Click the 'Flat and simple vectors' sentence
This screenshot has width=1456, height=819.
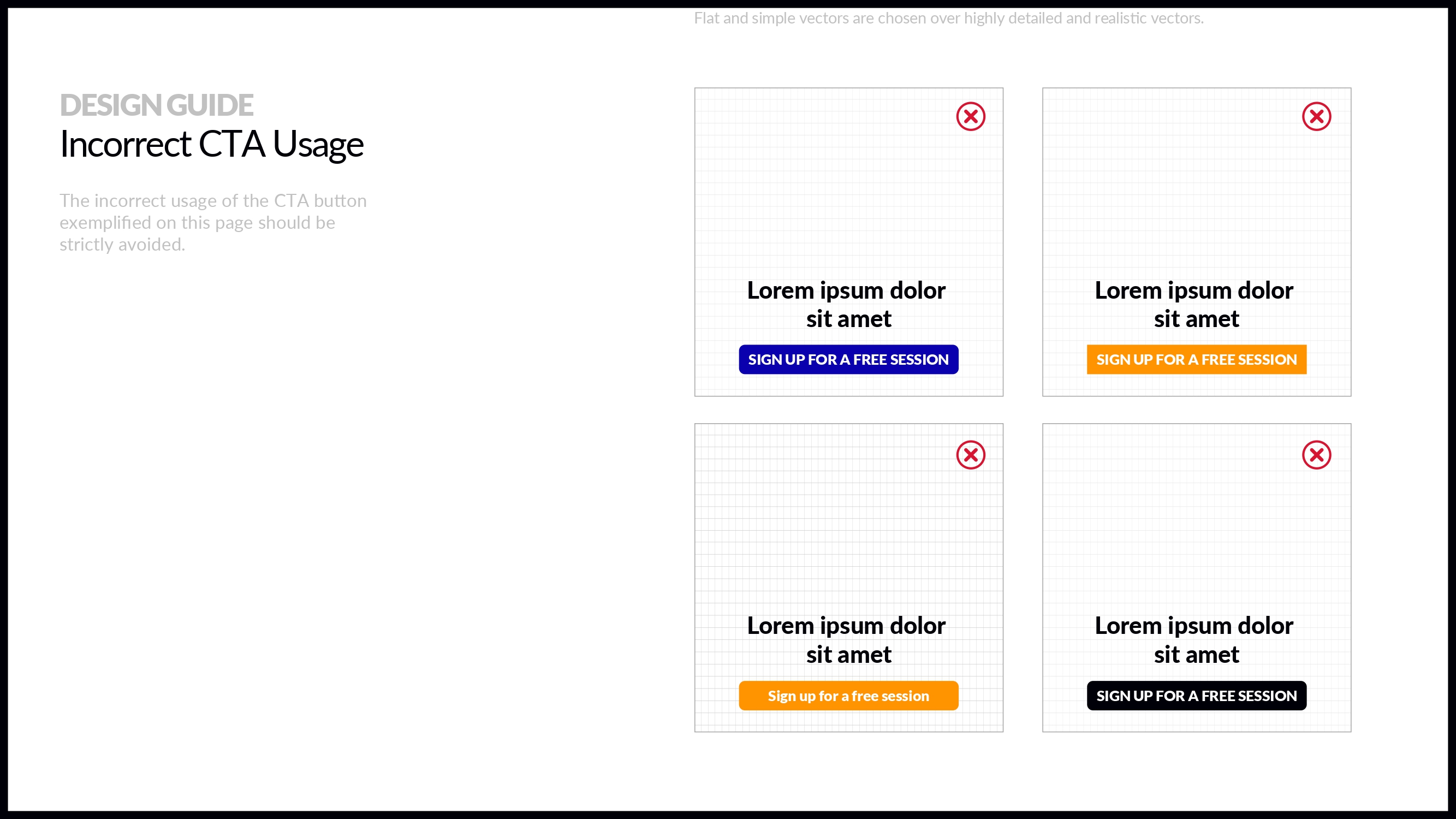[x=948, y=18]
